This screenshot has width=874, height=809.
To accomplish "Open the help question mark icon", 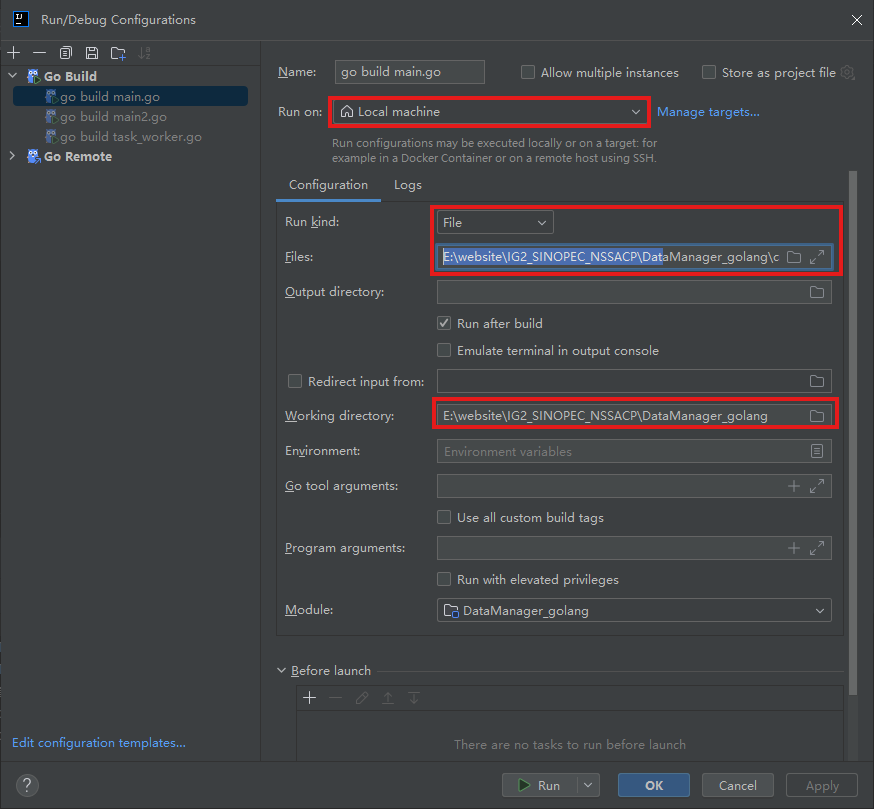I will point(26,785).
